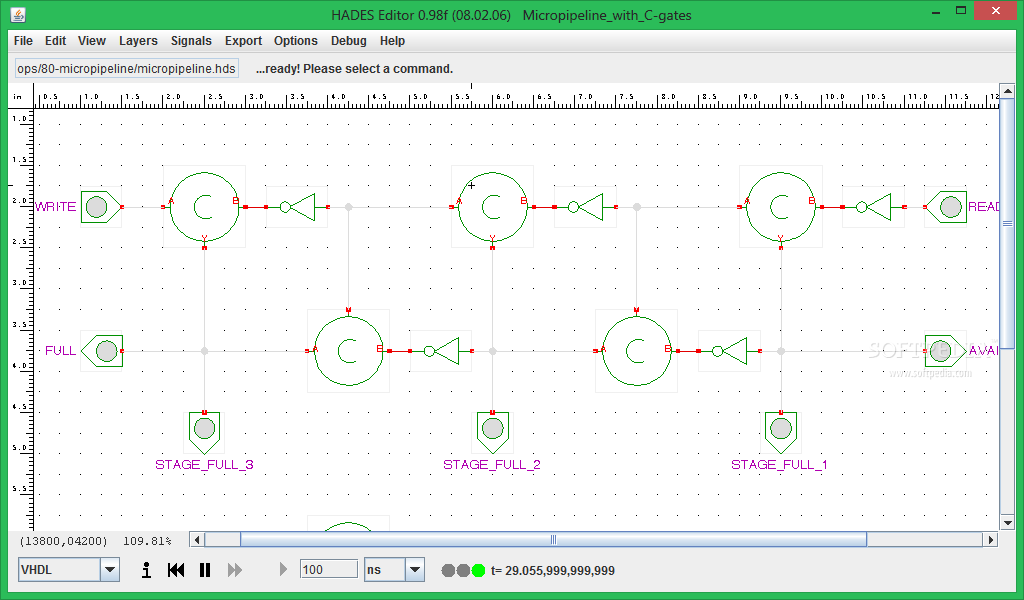Select the inverter after the top-middle C-gate
The height and width of the screenshot is (600, 1024).
pos(585,207)
